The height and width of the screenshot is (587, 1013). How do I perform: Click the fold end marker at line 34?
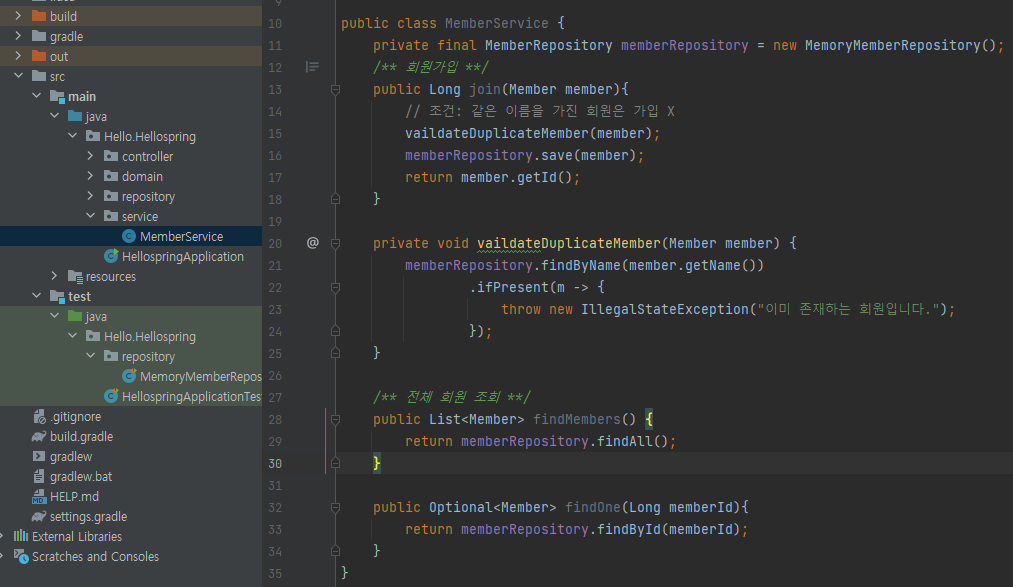point(335,551)
